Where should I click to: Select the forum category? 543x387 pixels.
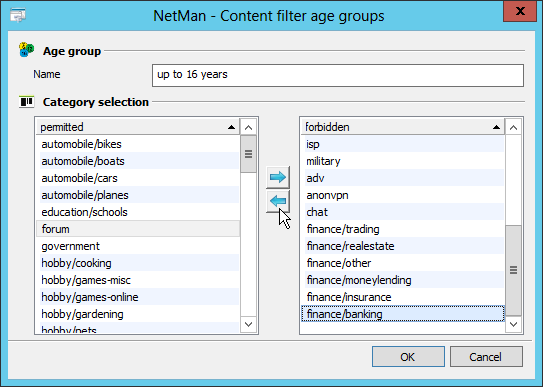pyautogui.click(x=138, y=229)
